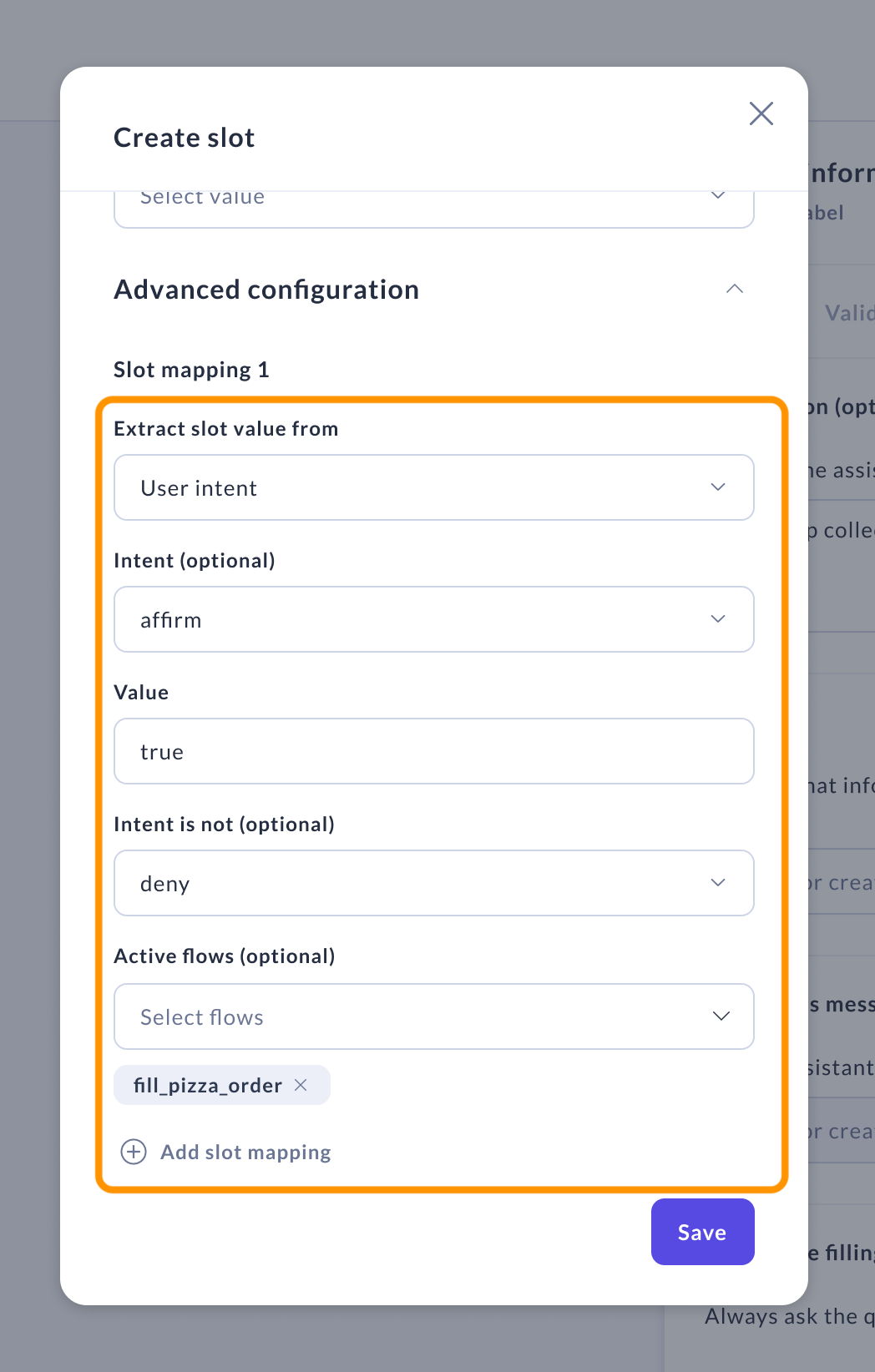Click the chevron arrow in User intent field
The height and width of the screenshot is (1372, 875).
click(x=718, y=487)
